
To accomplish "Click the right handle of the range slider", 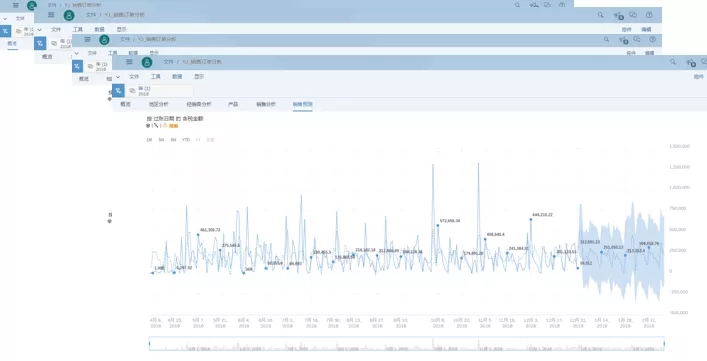I will coord(664,343).
